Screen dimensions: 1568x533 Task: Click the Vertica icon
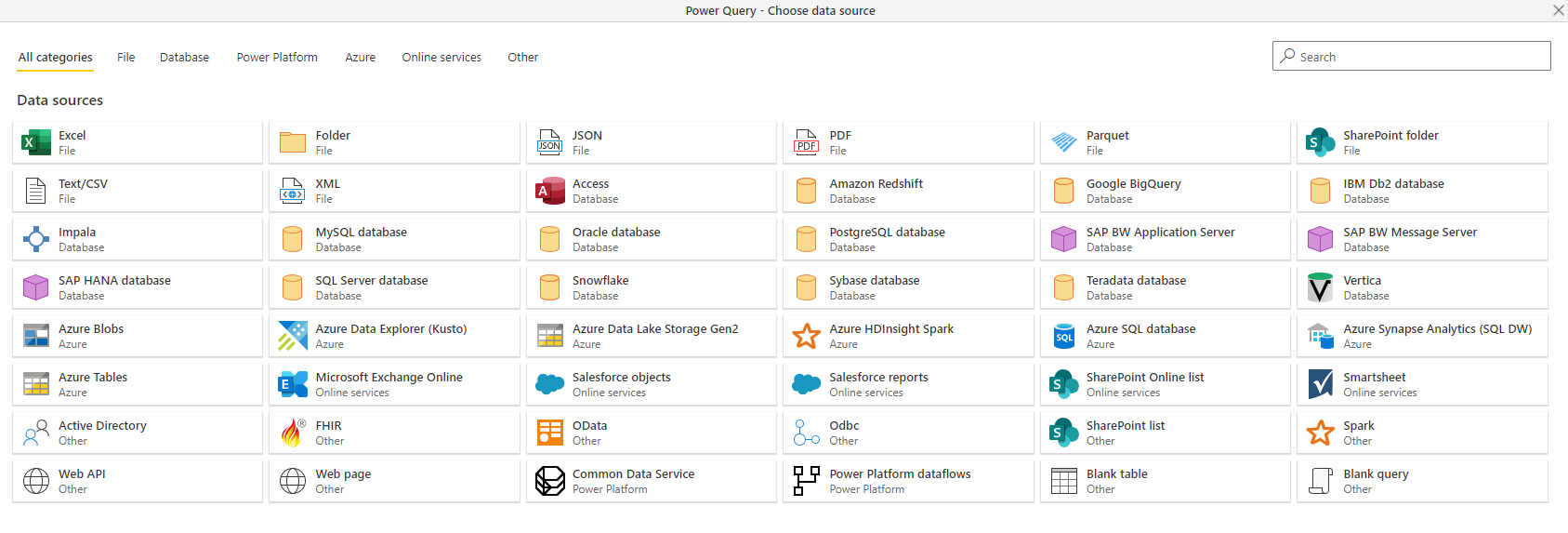1321,287
